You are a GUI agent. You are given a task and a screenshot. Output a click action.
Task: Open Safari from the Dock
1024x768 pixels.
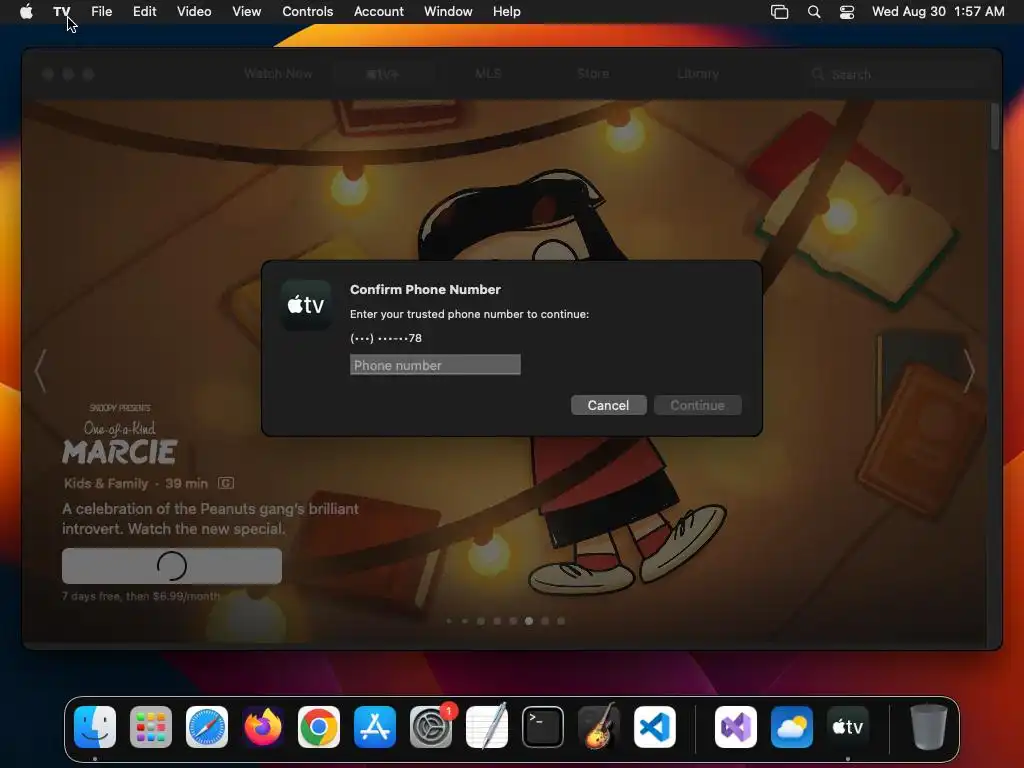[207, 727]
